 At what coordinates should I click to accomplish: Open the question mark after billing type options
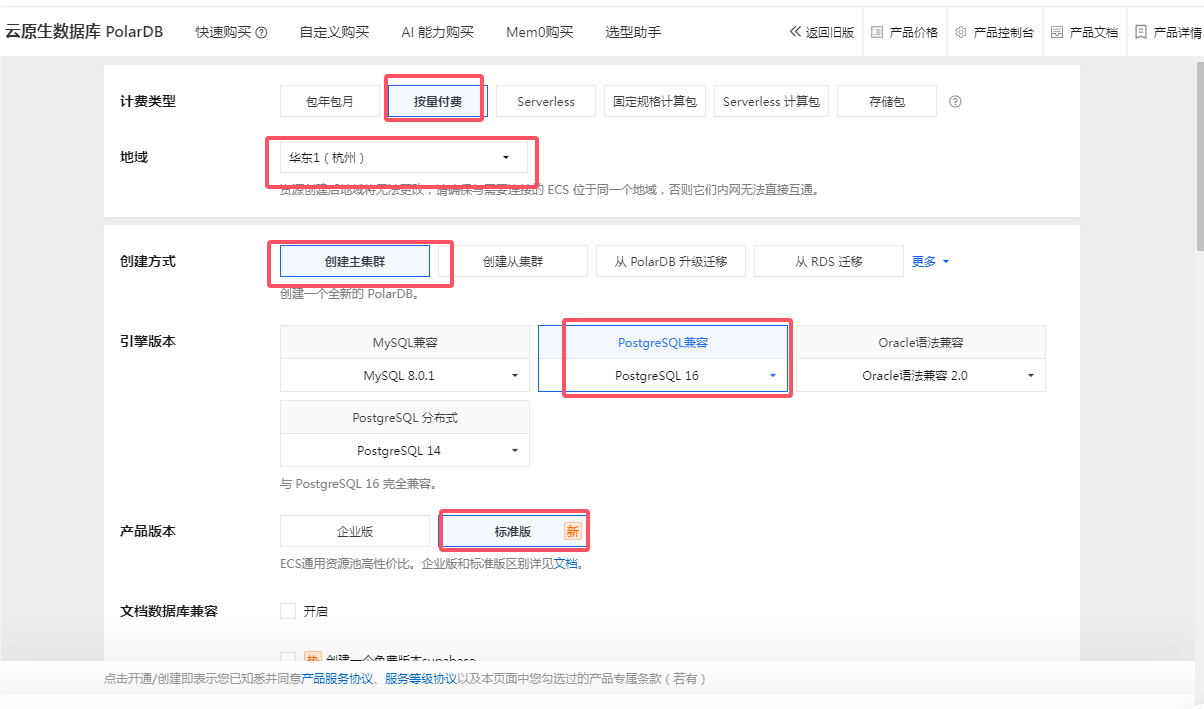[x=955, y=101]
